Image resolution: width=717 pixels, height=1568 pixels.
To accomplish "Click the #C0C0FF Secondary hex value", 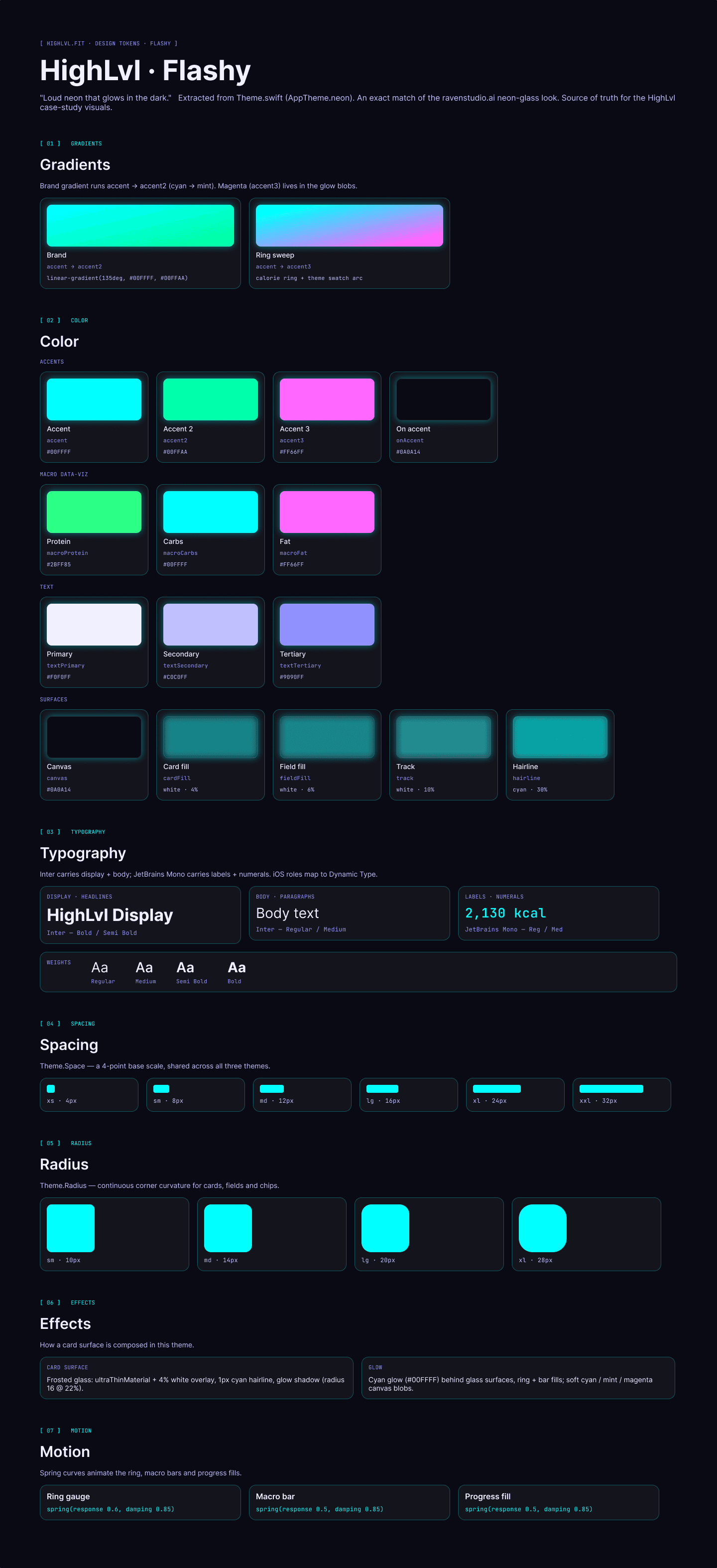I will (175, 677).
